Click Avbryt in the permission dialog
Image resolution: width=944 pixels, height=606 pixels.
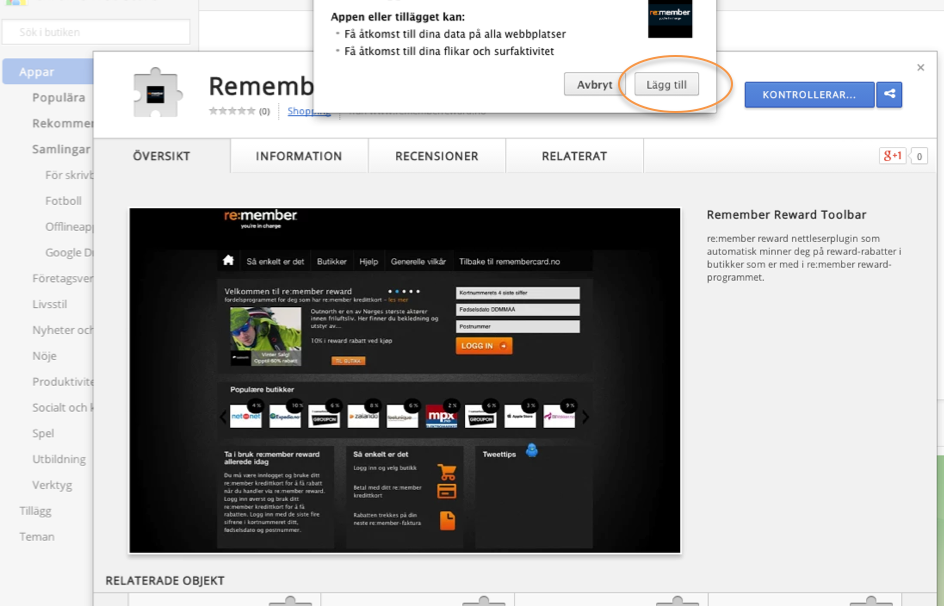[594, 84]
